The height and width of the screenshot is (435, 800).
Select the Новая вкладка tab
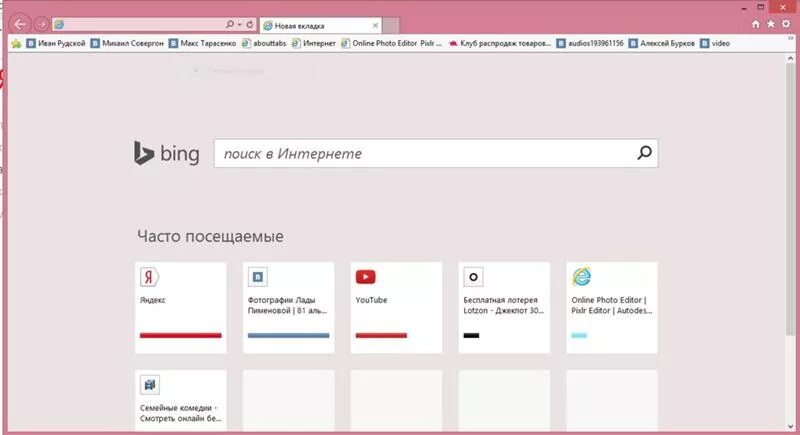pos(321,25)
